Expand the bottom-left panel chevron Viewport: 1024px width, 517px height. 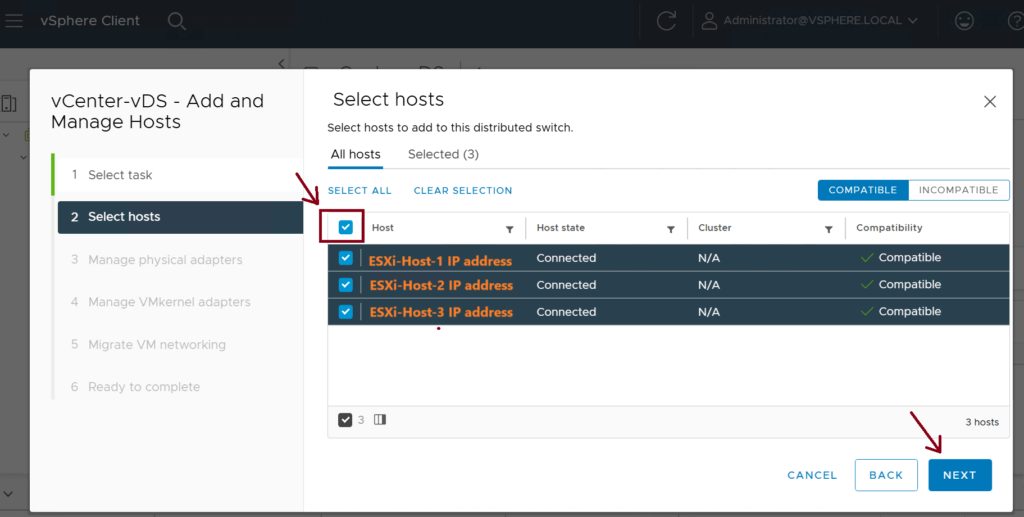[x=8, y=494]
